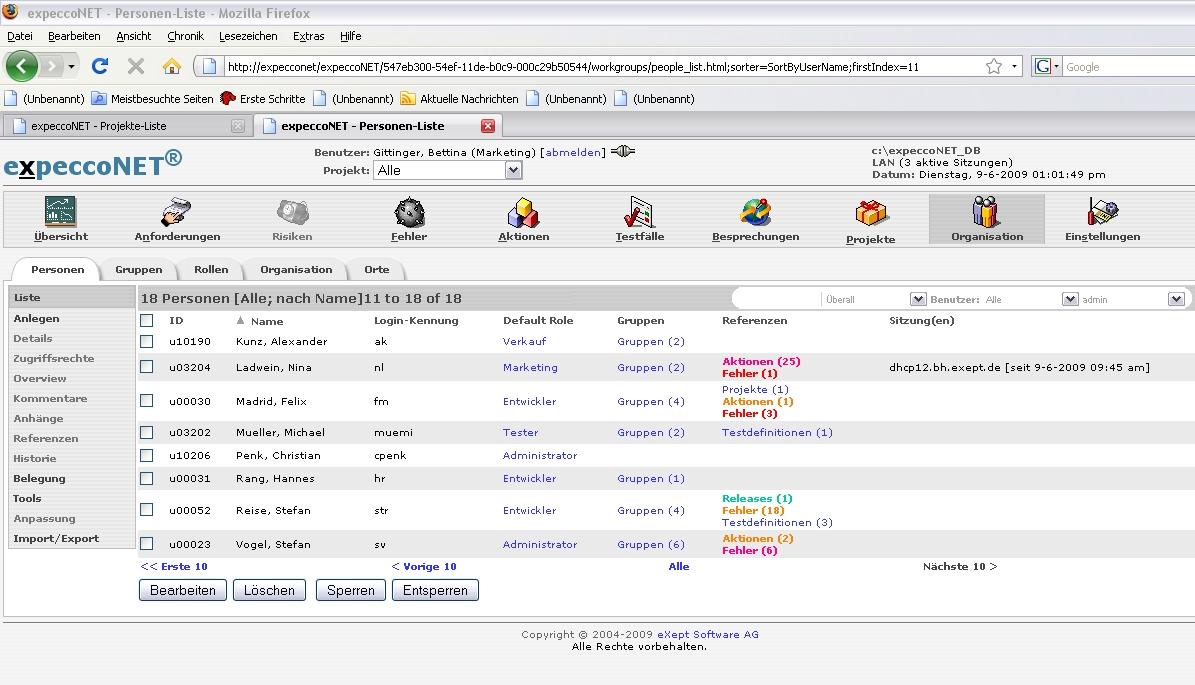Go forward with Firefox forward arrow

pos(50,66)
